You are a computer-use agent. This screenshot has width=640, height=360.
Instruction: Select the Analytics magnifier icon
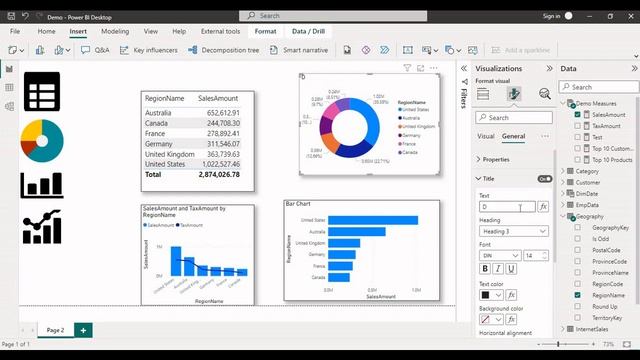click(544, 94)
